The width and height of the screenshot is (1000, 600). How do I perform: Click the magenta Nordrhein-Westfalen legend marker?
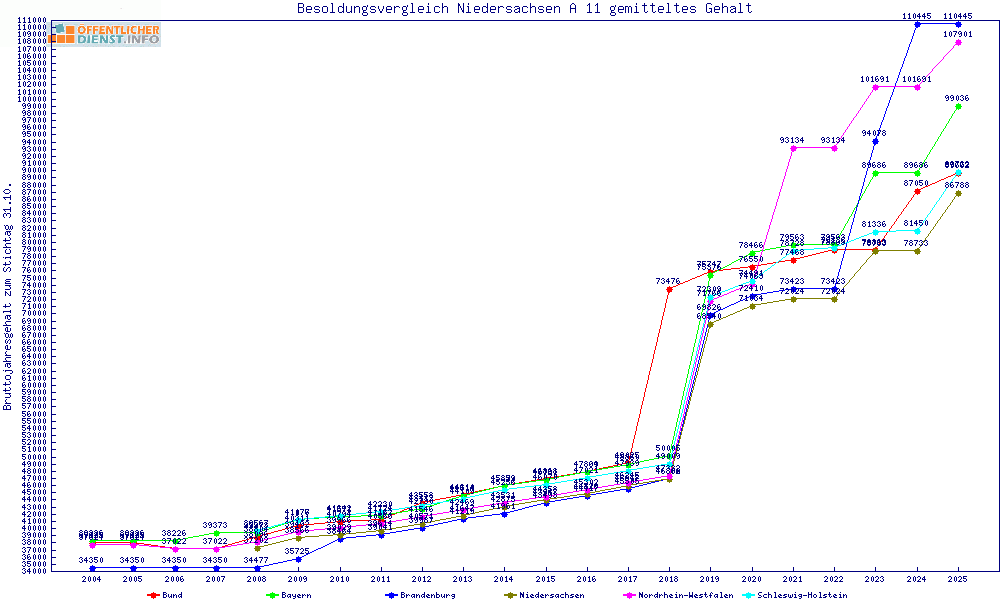(630, 594)
